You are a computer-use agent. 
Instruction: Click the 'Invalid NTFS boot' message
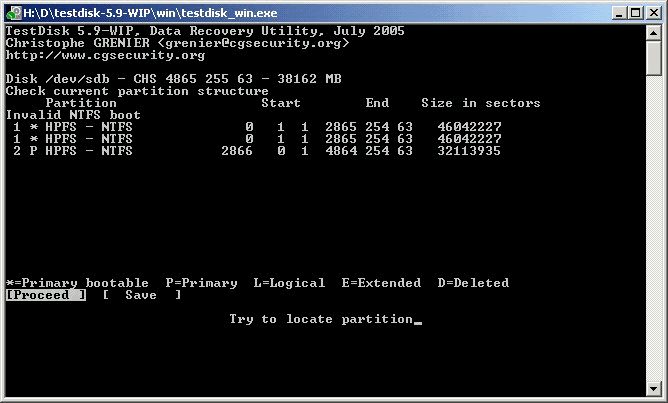point(73,115)
